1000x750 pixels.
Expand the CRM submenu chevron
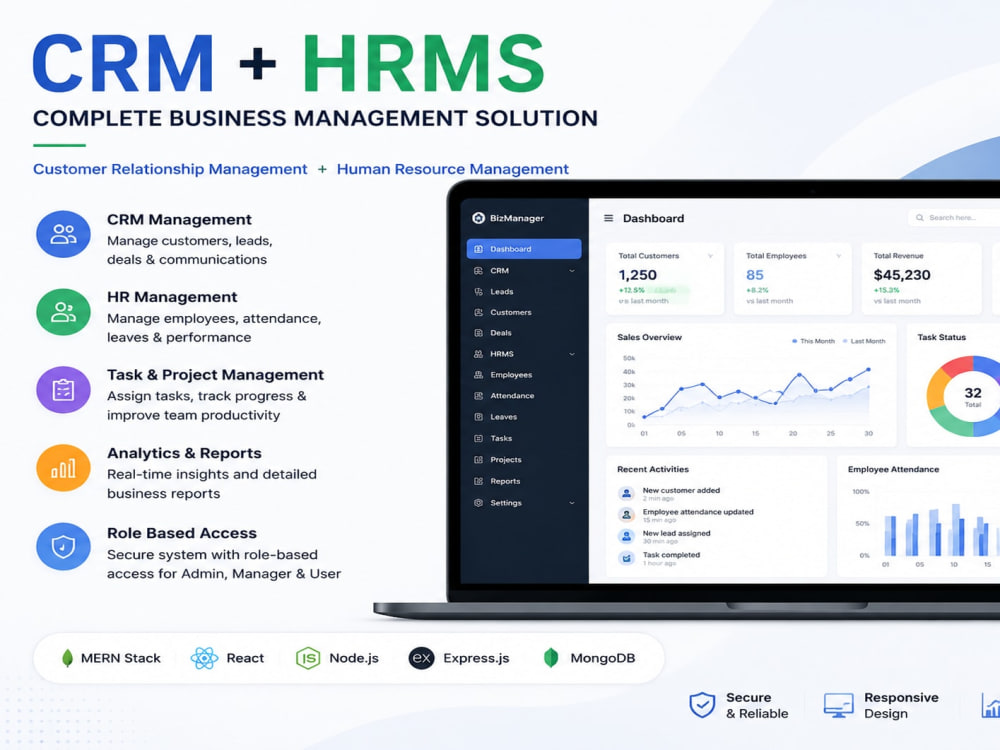[572, 271]
